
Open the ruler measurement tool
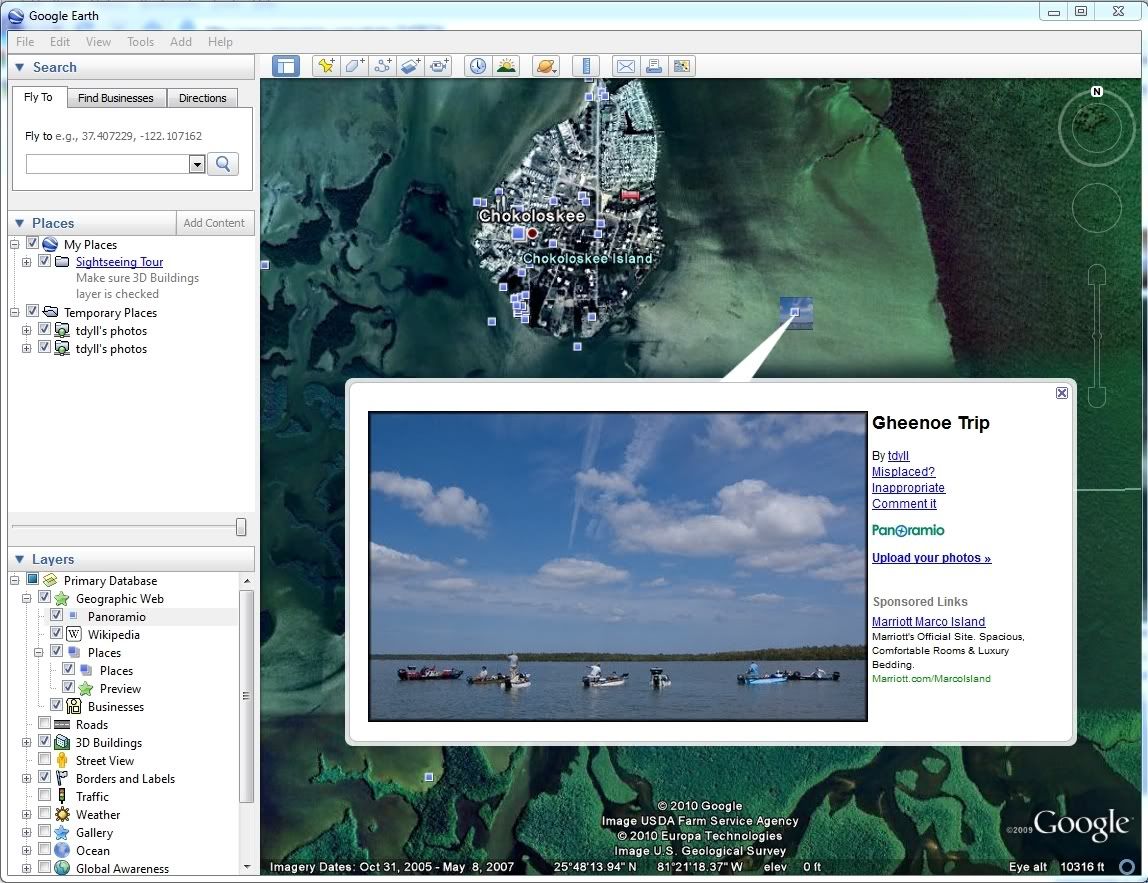(x=586, y=66)
